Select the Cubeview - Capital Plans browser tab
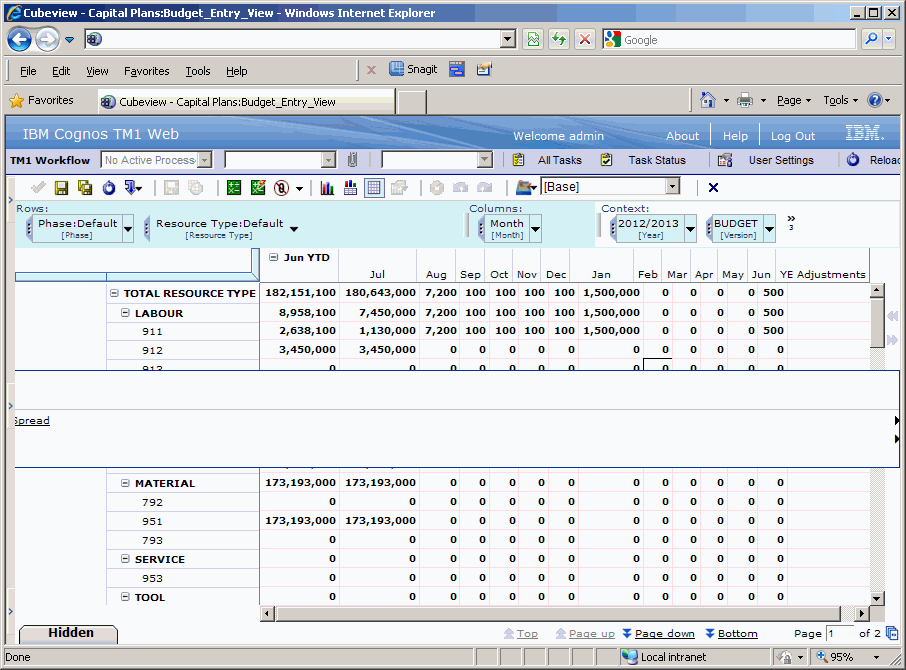This screenshot has height=670, width=906. (x=246, y=102)
